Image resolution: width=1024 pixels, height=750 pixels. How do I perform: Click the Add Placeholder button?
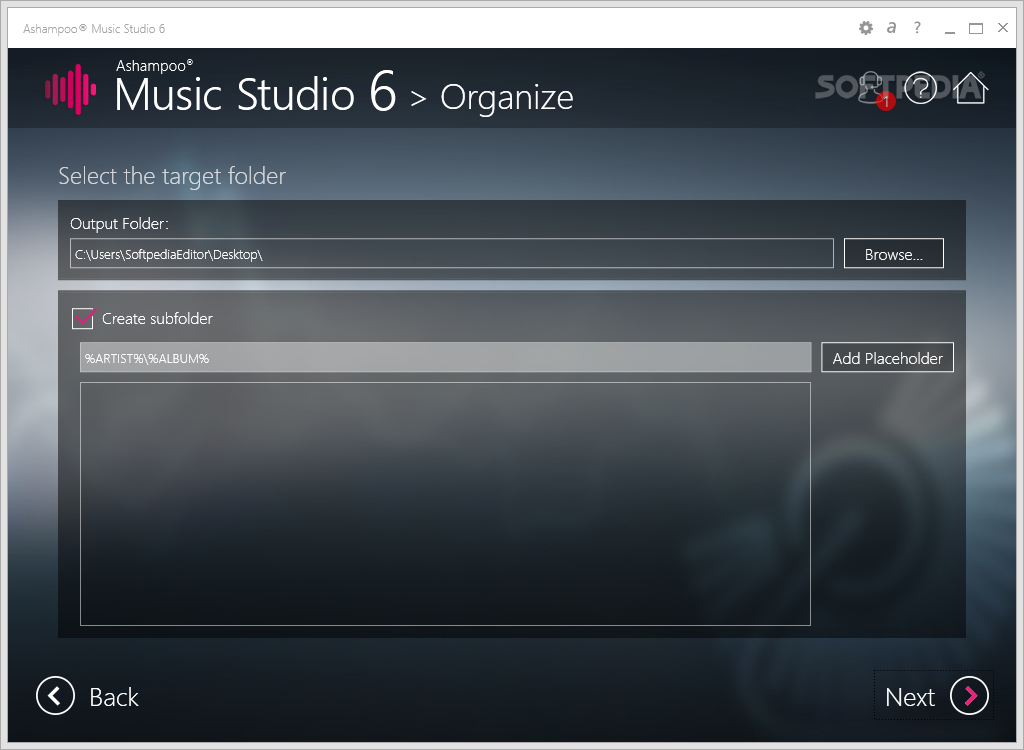[888, 357]
